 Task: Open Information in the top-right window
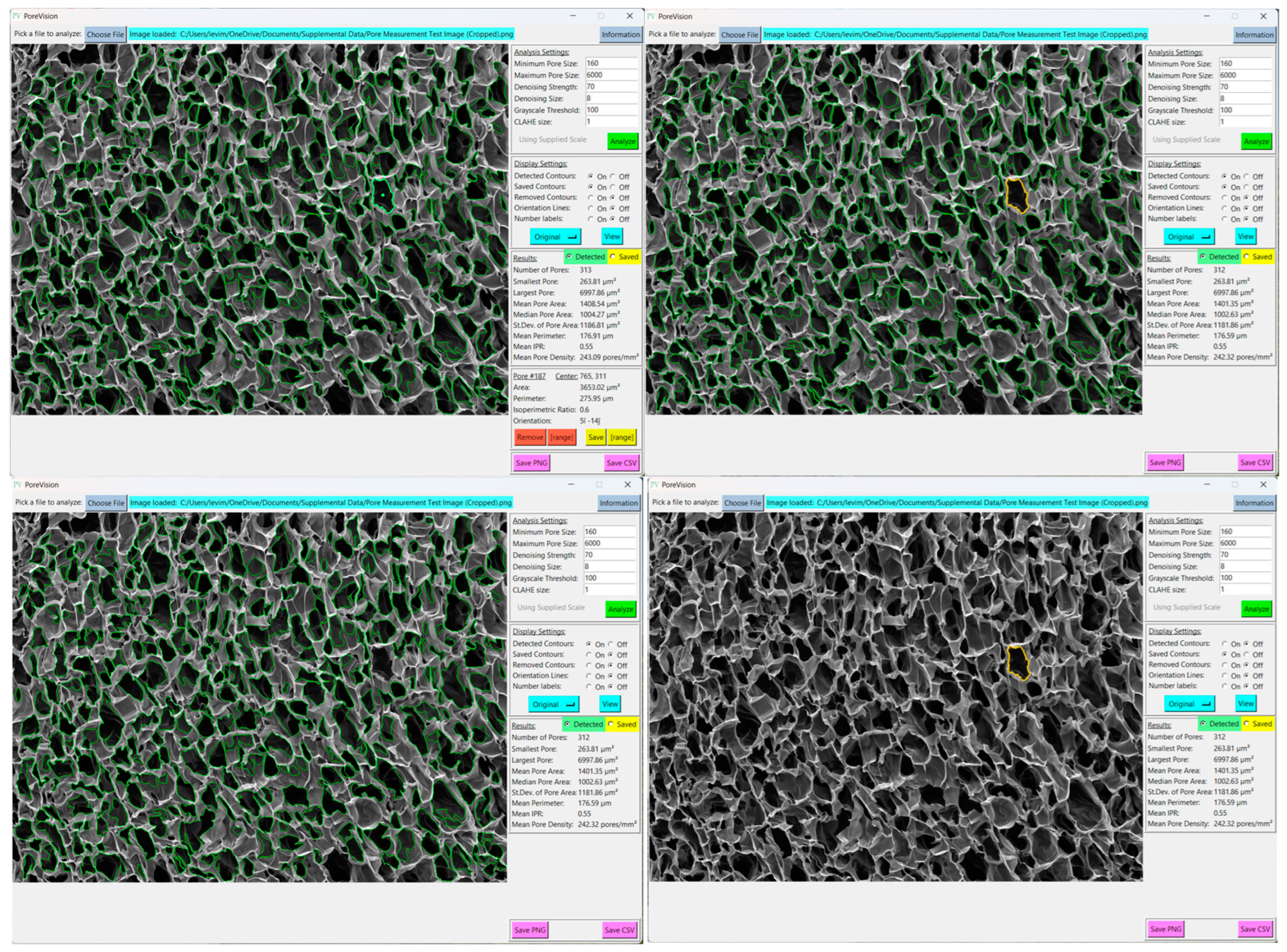click(x=1254, y=35)
